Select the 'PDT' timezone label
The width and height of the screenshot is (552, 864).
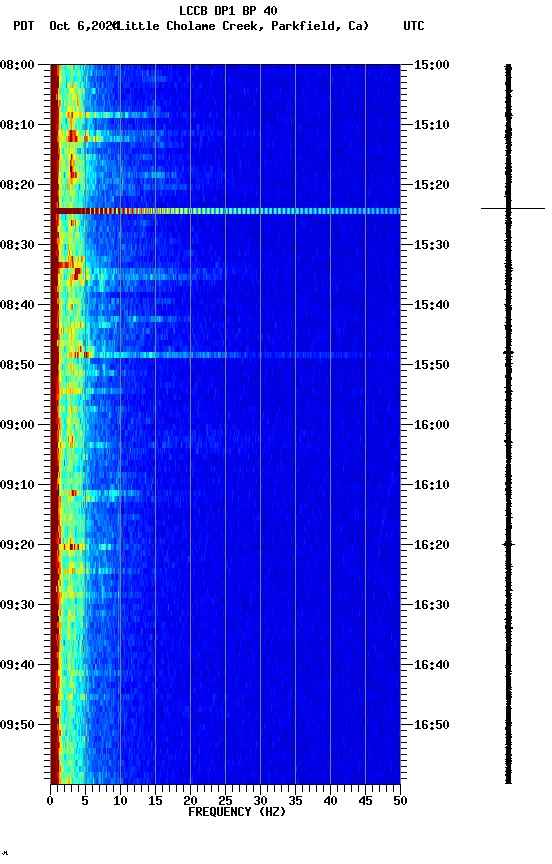24,26
